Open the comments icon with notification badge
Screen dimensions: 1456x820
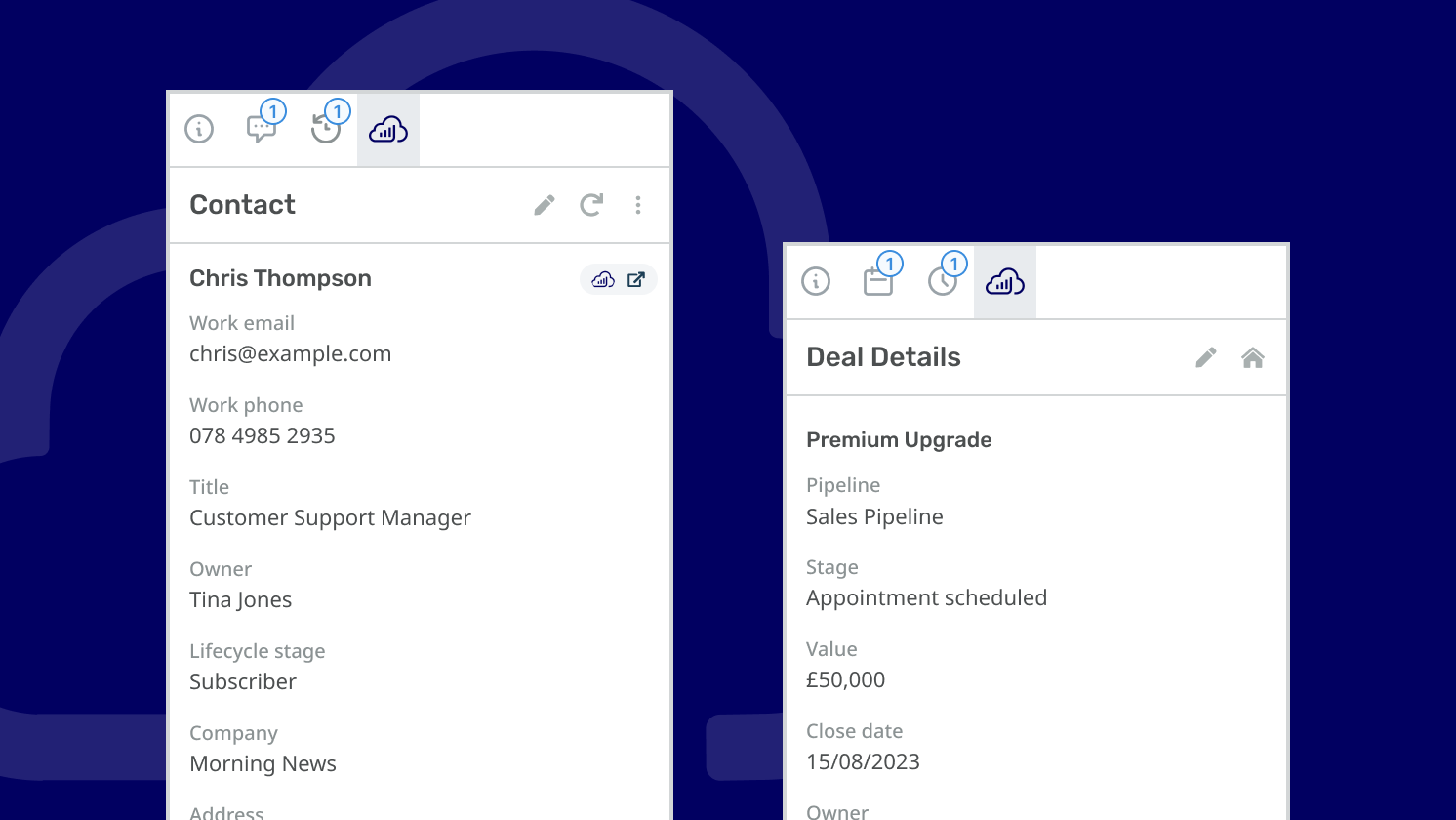263,129
